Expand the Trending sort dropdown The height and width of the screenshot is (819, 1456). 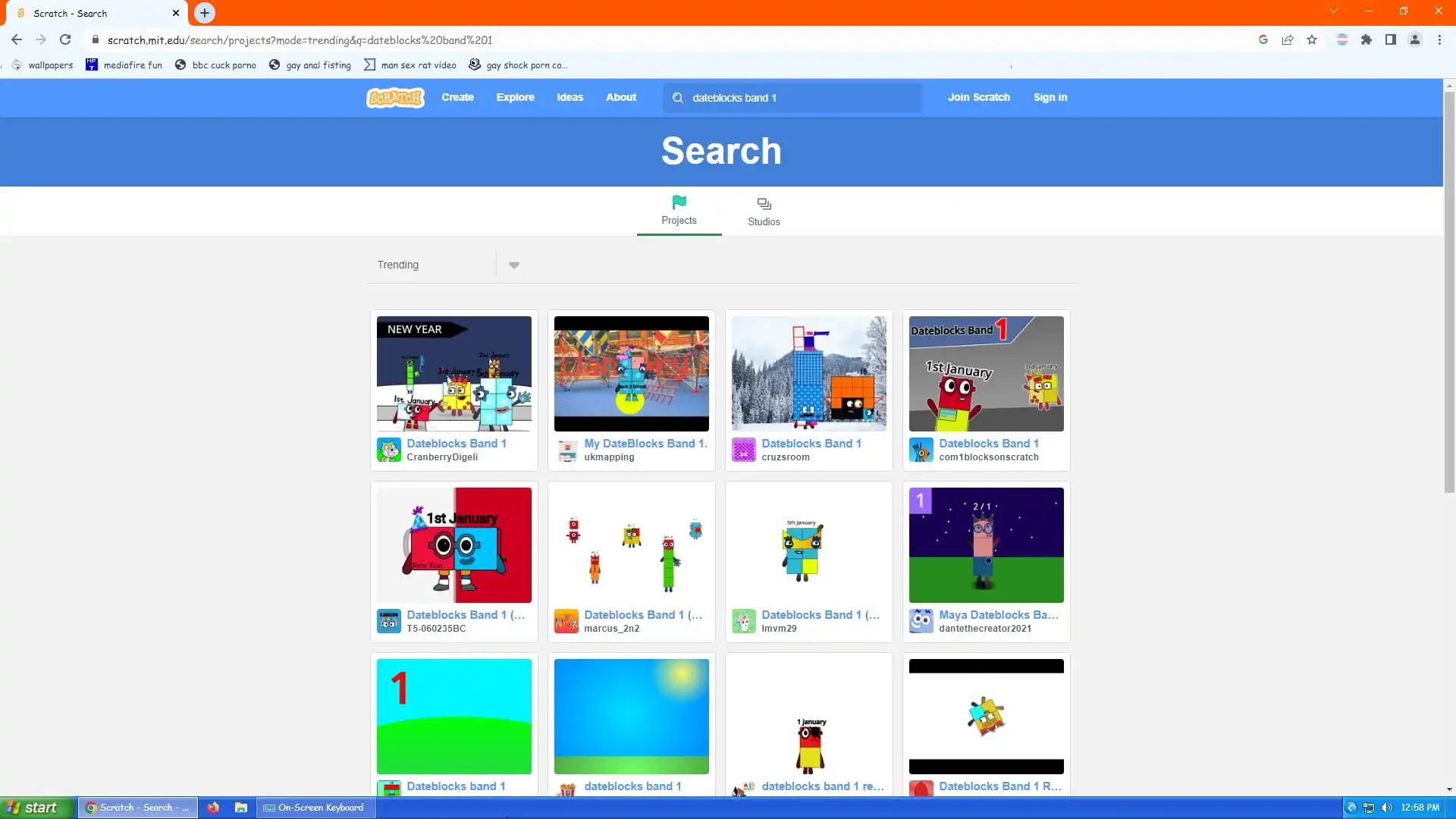(514, 265)
